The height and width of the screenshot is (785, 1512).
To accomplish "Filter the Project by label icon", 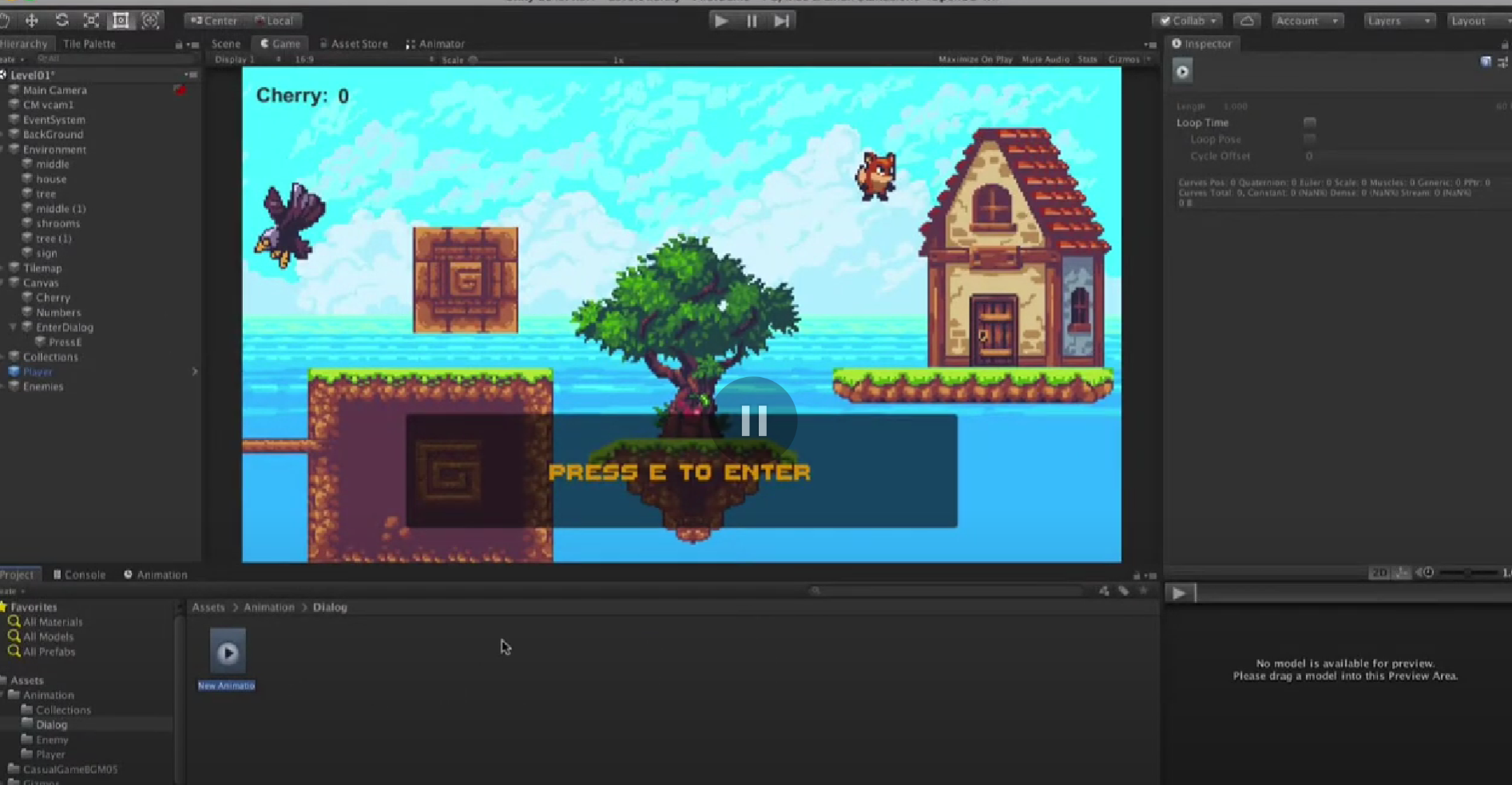I will [1124, 591].
